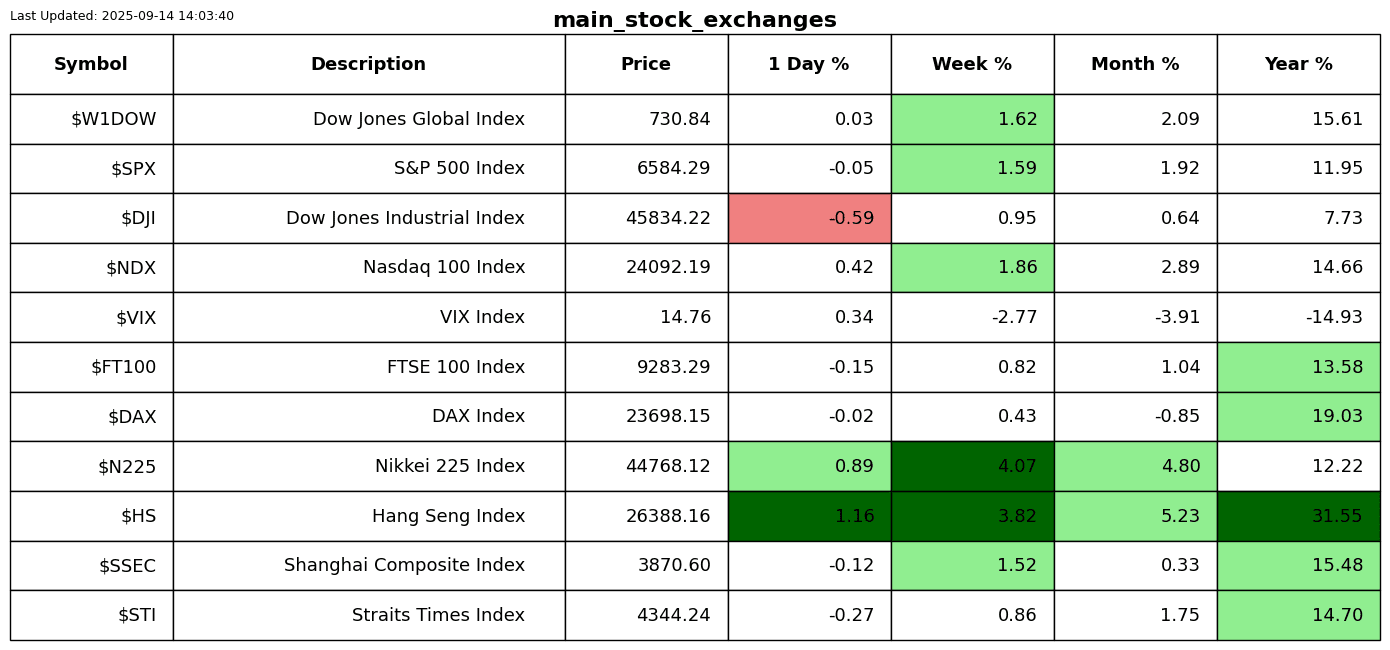Click the DAX Year % value 19.03
This screenshot has width=1390, height=650.
click(1336, 417)
